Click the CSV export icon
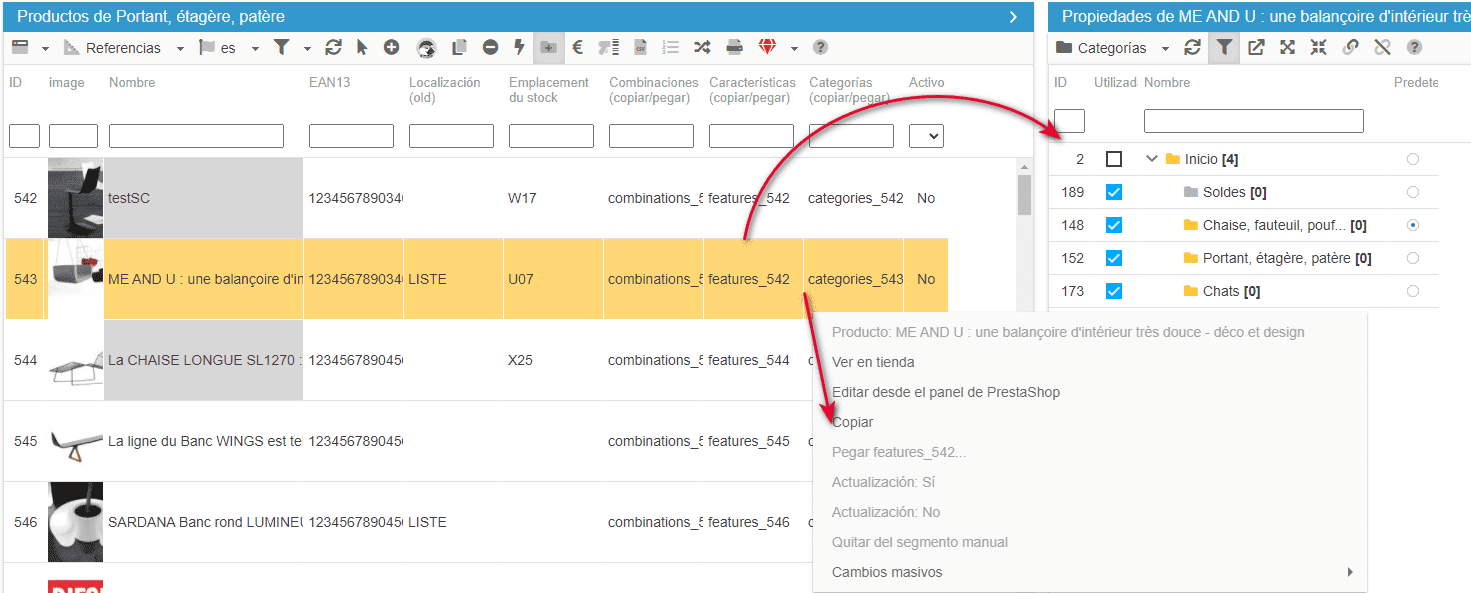 click(640, 47)
